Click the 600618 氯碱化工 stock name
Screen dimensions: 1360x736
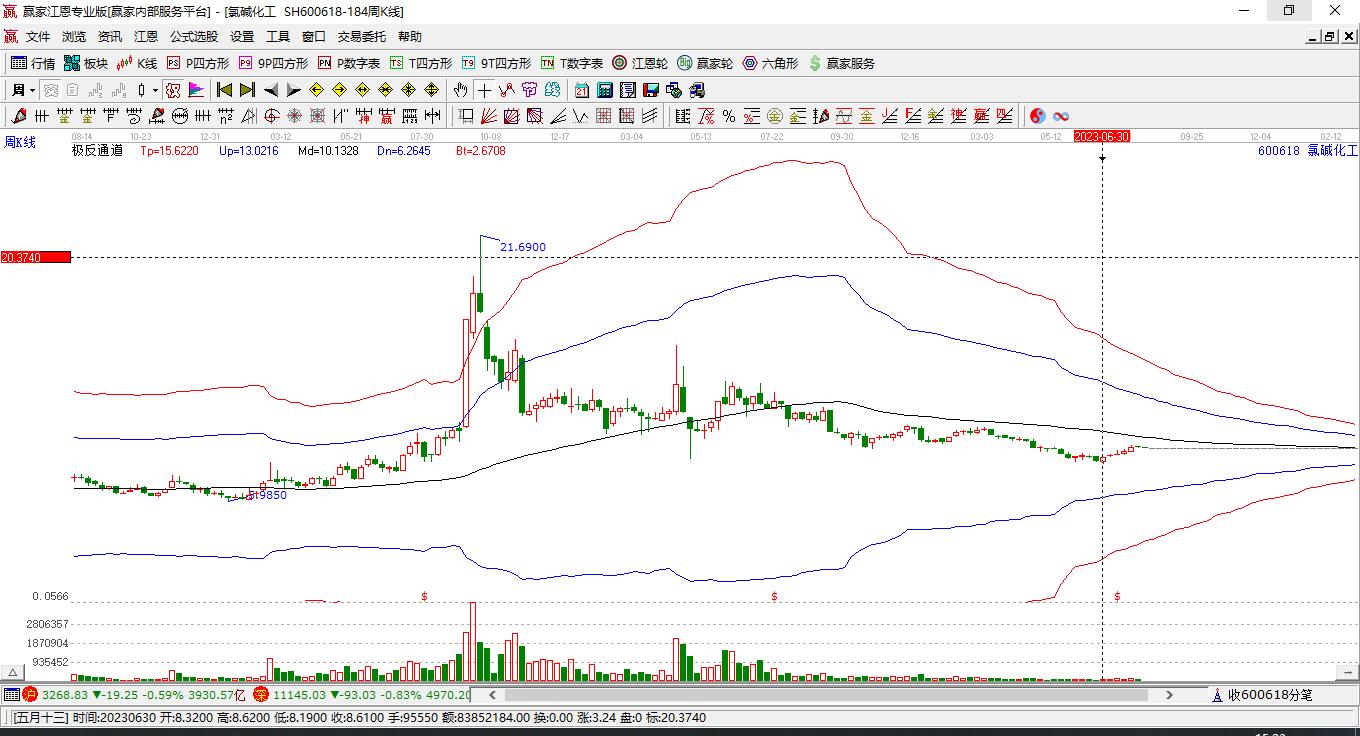click(1308, 151)
